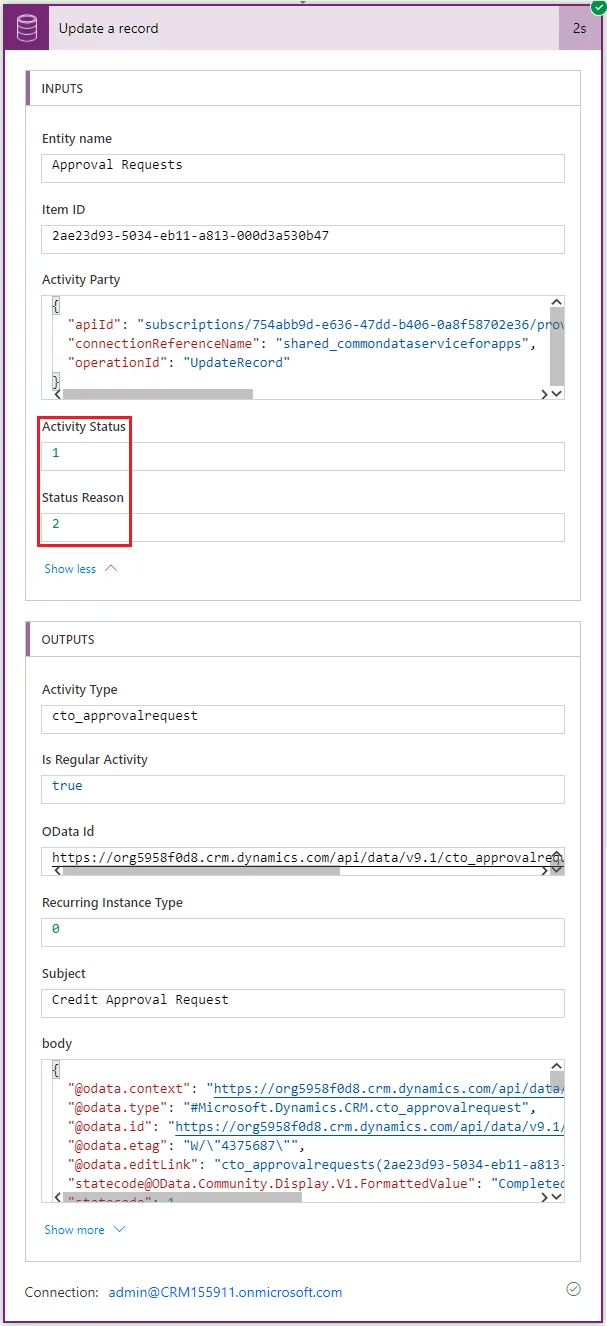Click the Activity Party label
The image size is (607, 1326).
[81, 280]
